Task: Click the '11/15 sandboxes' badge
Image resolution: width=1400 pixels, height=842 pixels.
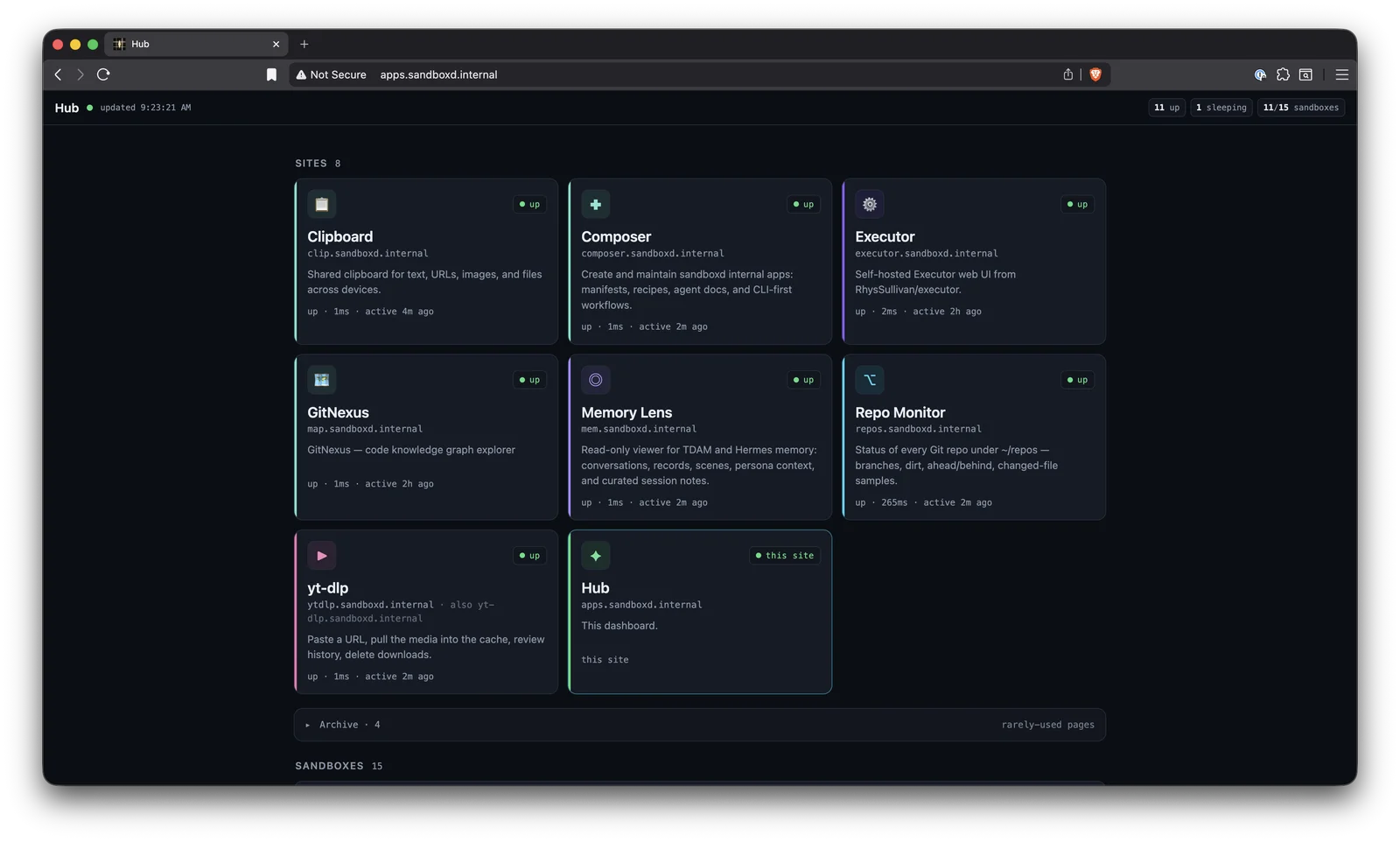Action: [x=1301, y=108]
